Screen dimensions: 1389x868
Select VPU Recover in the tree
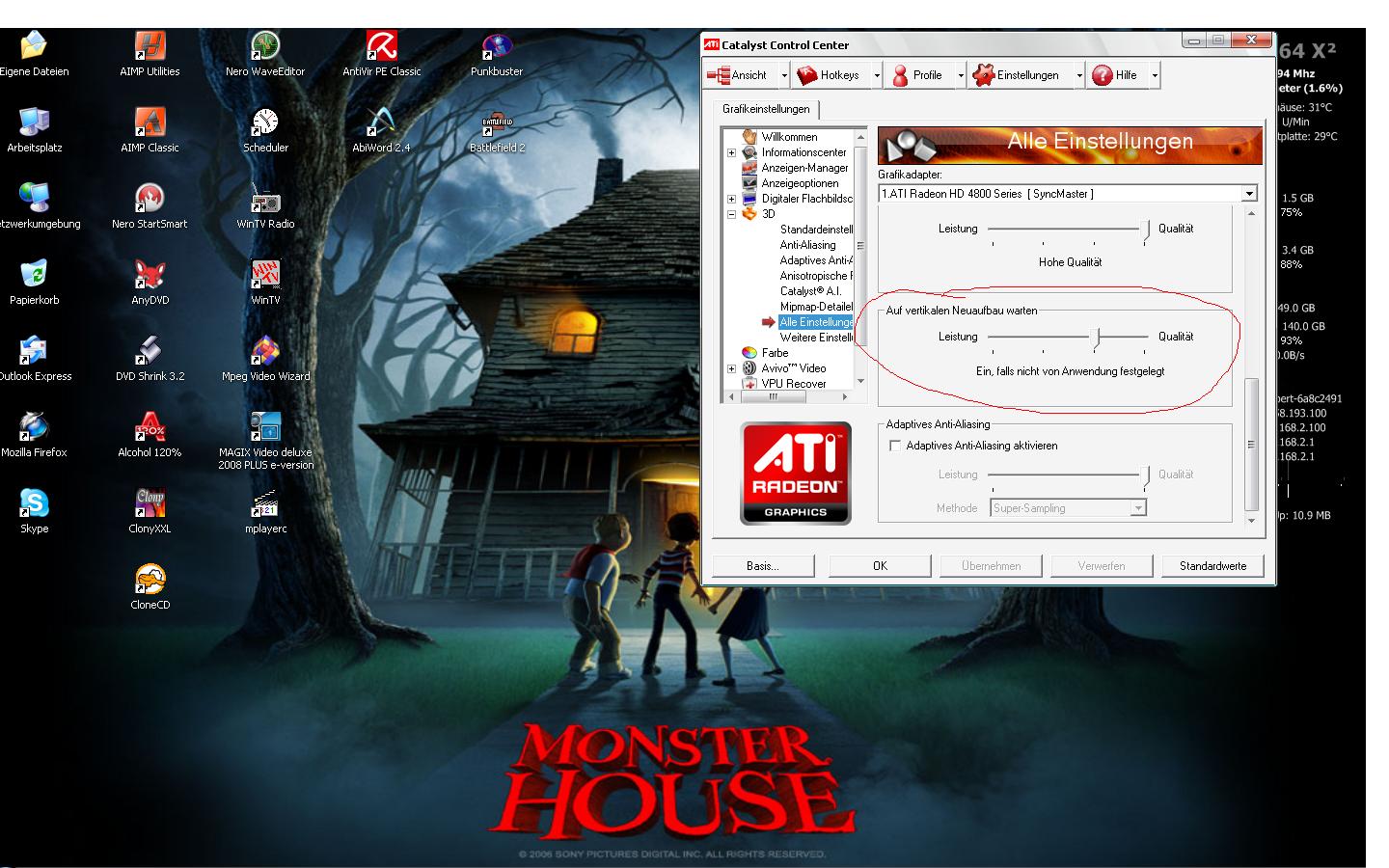[794, 384]
